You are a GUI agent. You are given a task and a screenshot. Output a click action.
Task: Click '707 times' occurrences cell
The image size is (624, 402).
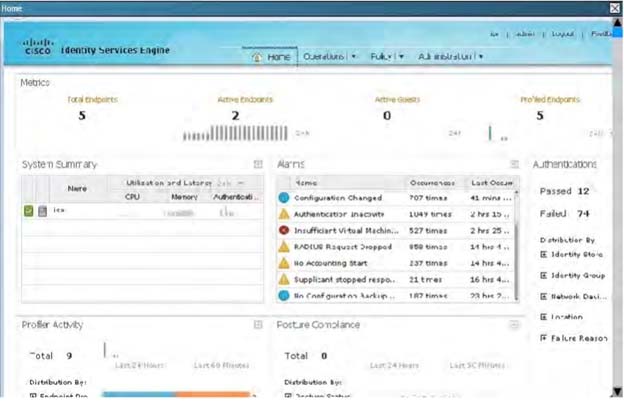click(428, 198)
